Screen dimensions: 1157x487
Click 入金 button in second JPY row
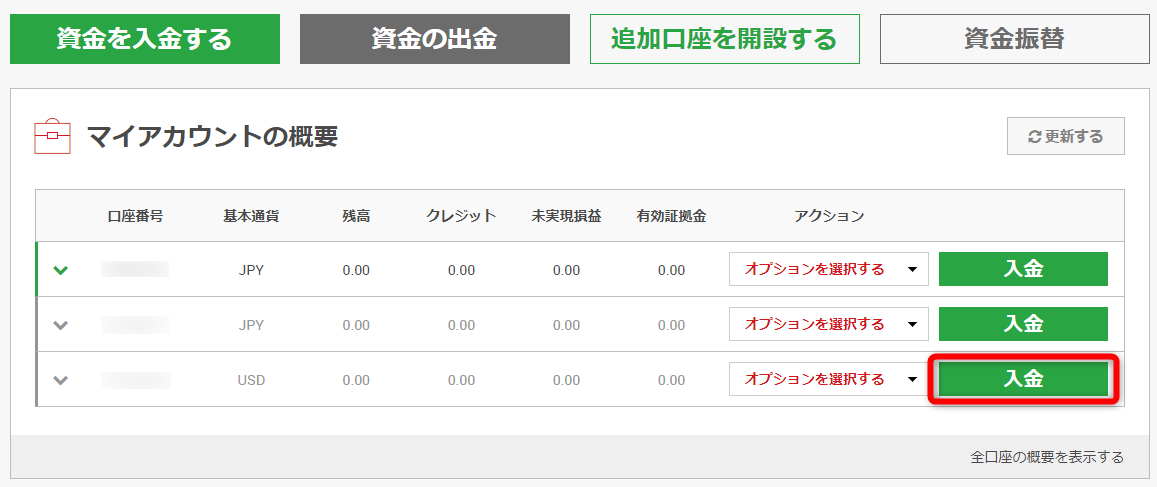point(1023,324)
